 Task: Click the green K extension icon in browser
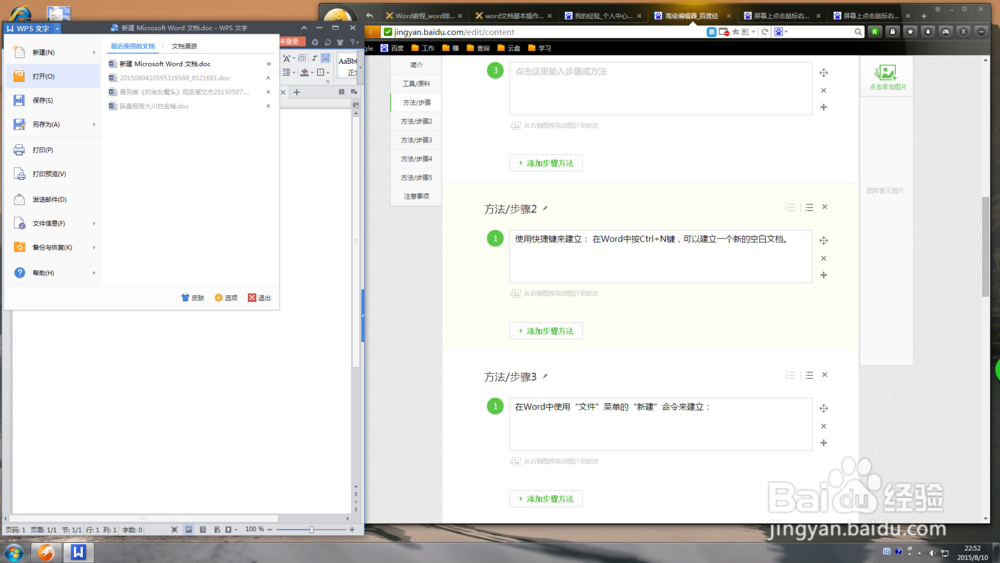875,32
